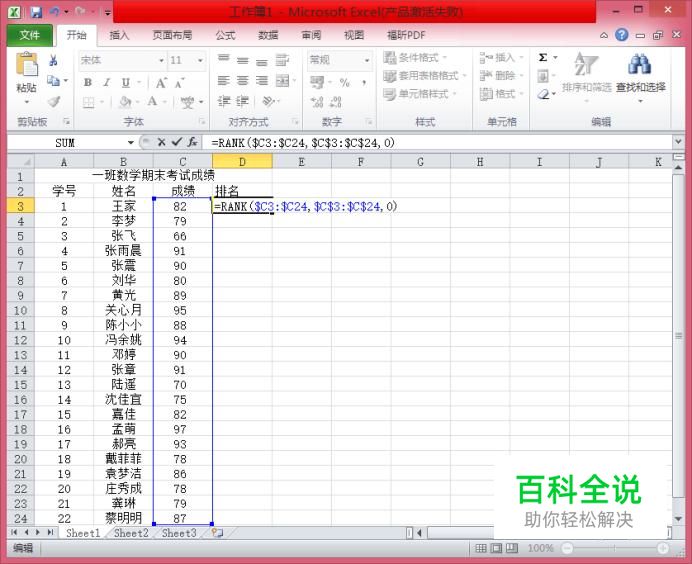Click the Fill down icon in editing group

[x=543, y=76]
